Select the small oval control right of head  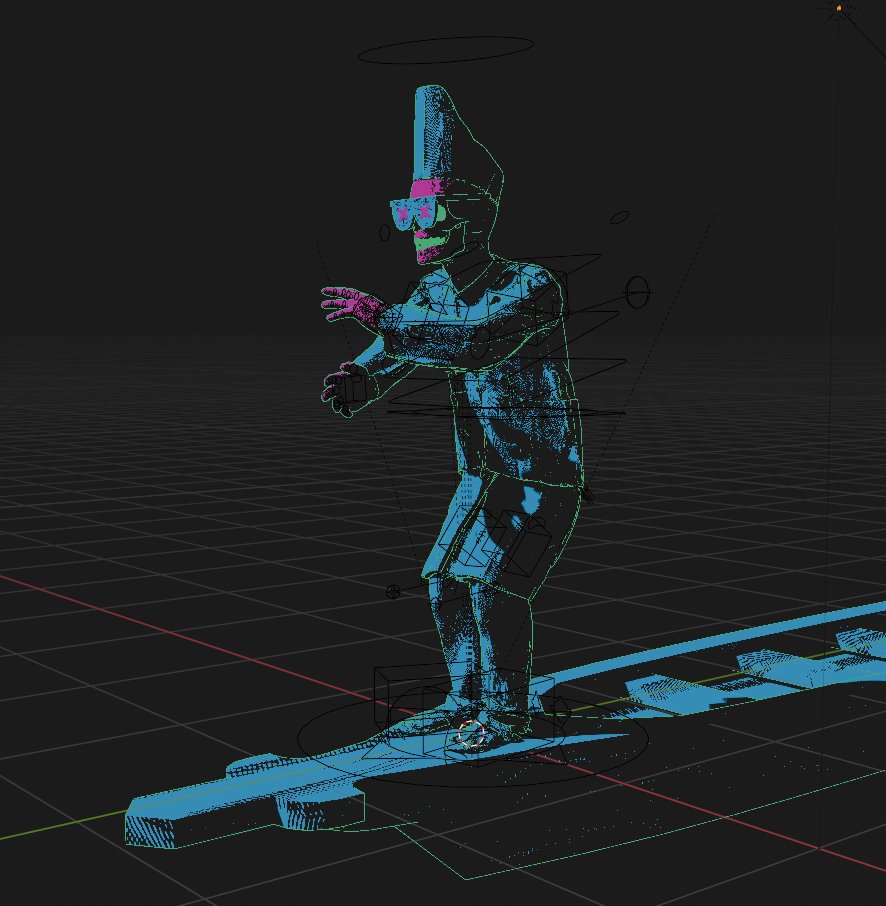pyautogui.click(x=620, y=218)
